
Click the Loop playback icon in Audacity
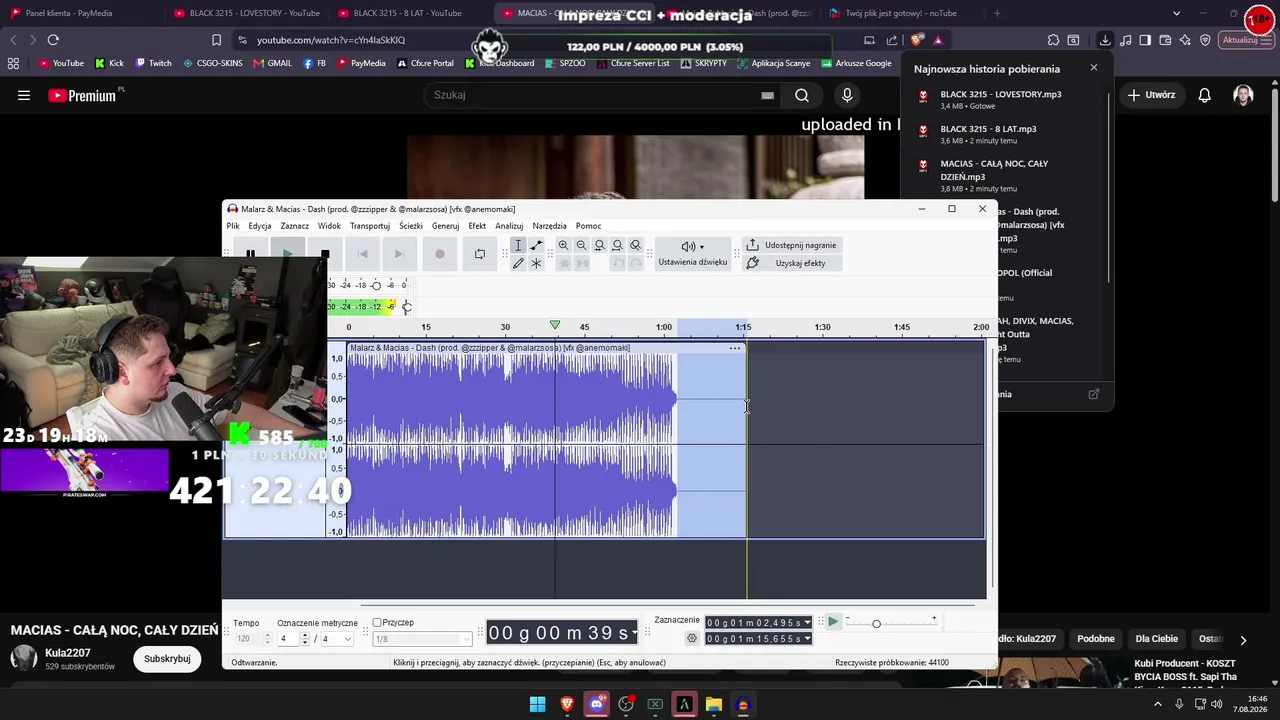tap(480, 254)
